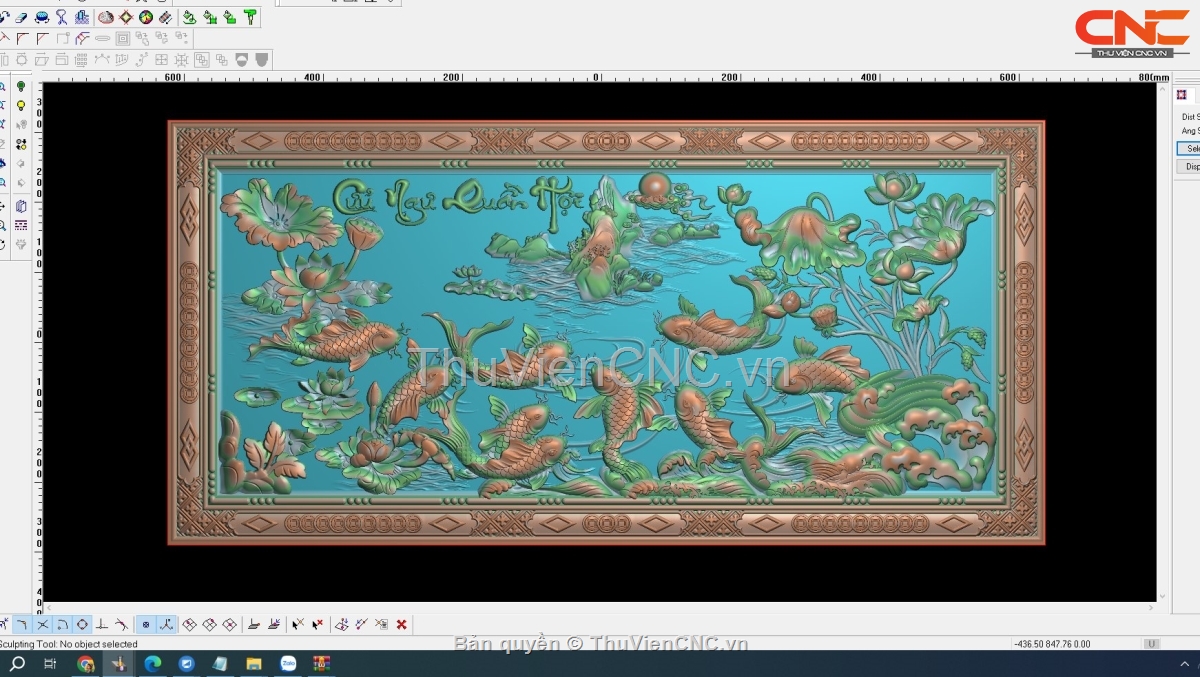
Task: Click the green paint roller icon
Action: click(250, 17)
